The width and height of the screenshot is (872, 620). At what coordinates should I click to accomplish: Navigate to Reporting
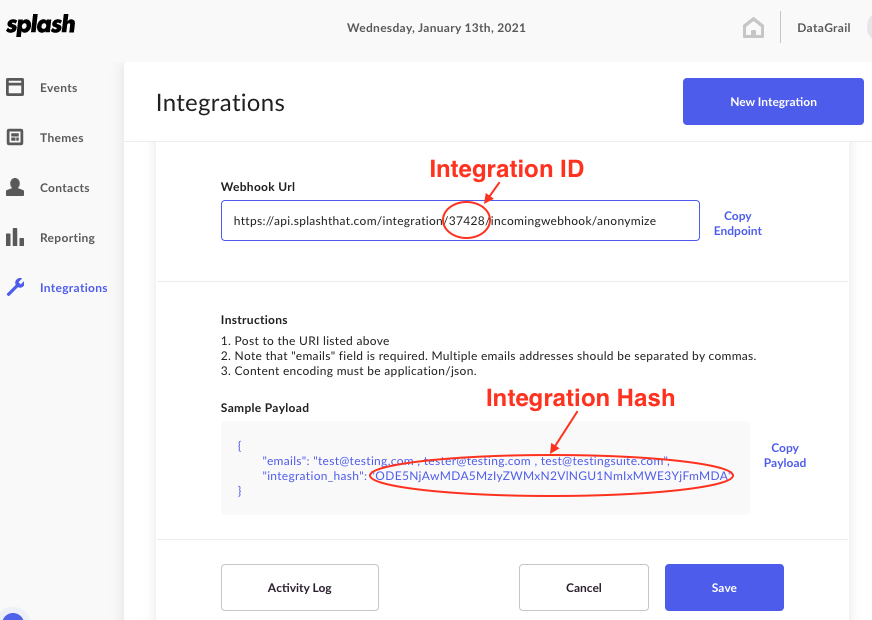(x=67, y=238)
